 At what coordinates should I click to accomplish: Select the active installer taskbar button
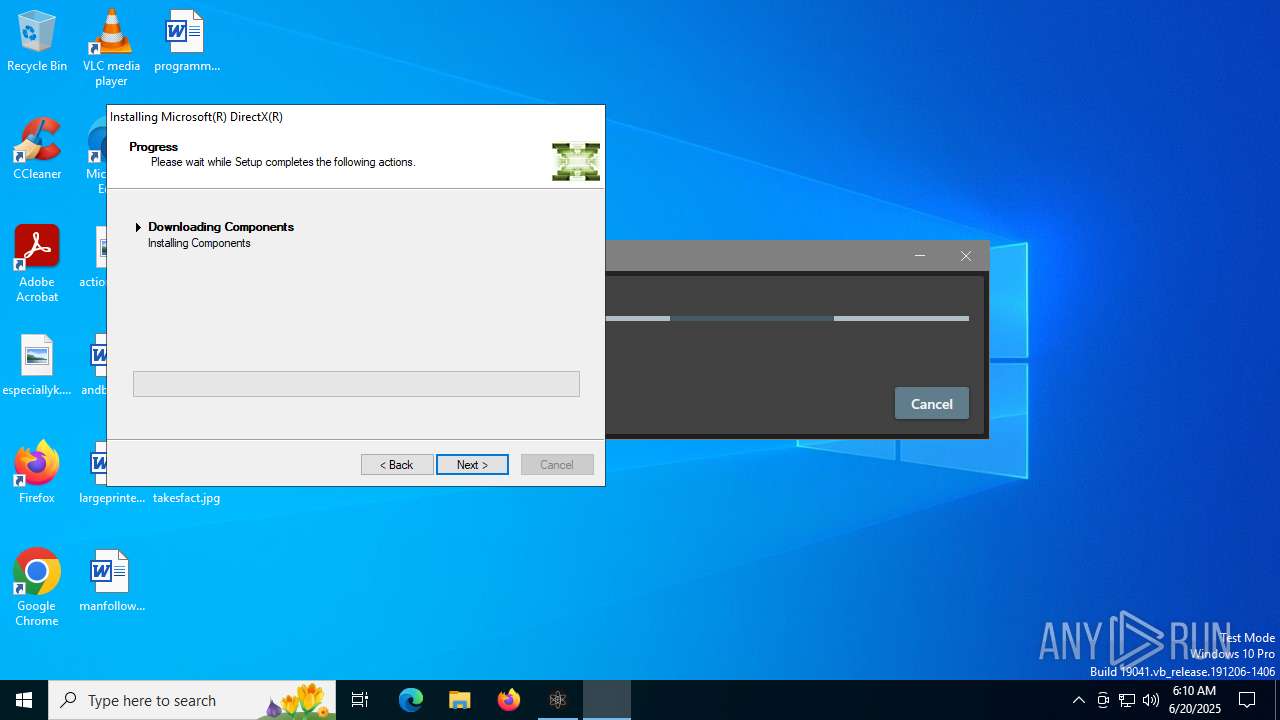(x=607, y=700)
